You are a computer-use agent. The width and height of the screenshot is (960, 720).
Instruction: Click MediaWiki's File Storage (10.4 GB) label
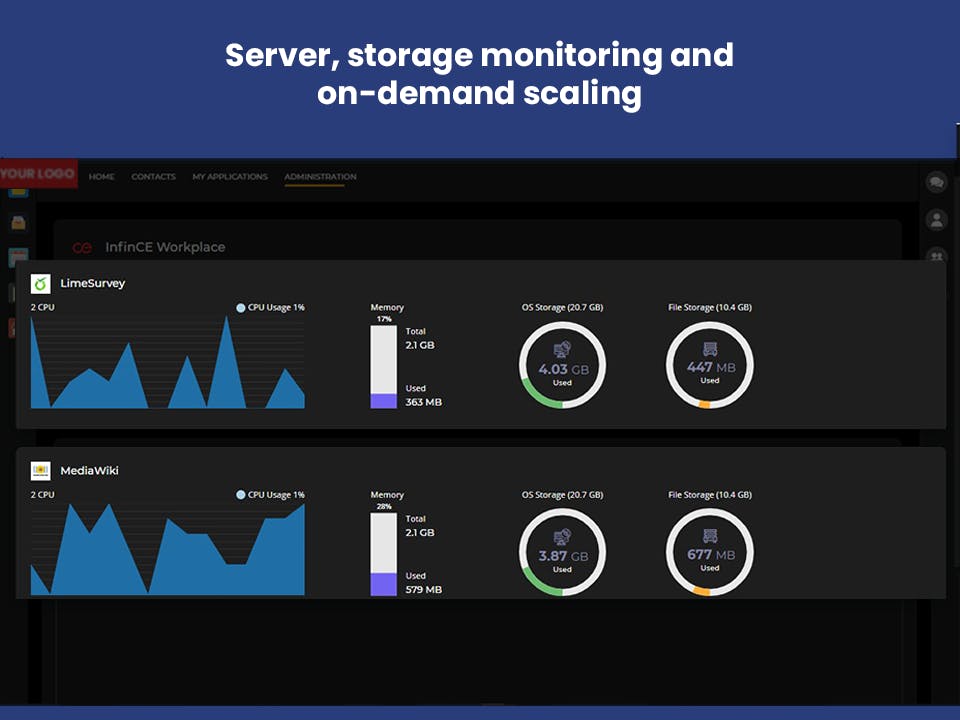tap(710, 495)
